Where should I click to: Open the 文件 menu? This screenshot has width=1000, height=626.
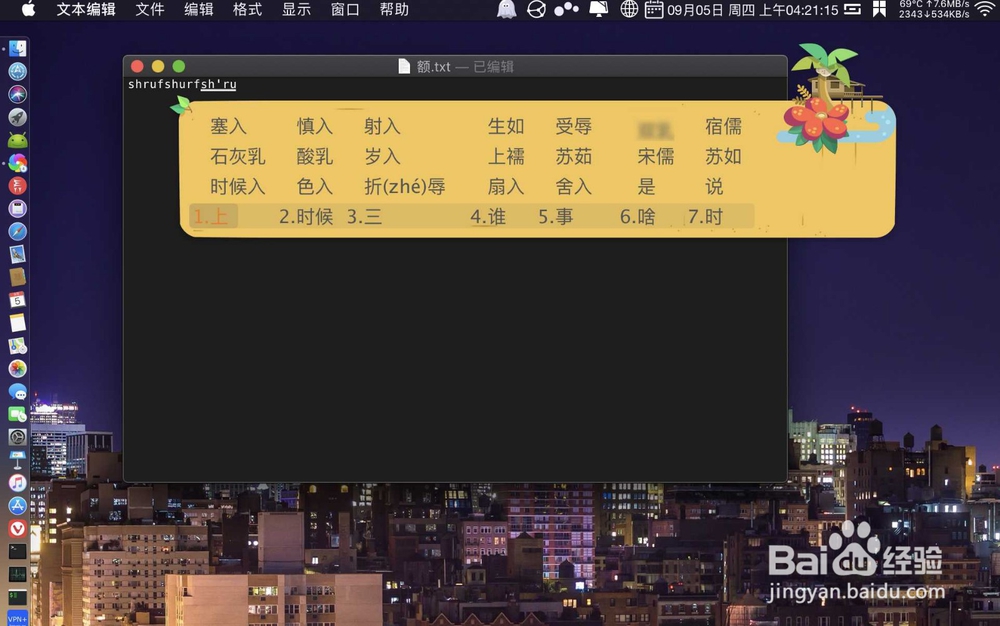(150, 10)
